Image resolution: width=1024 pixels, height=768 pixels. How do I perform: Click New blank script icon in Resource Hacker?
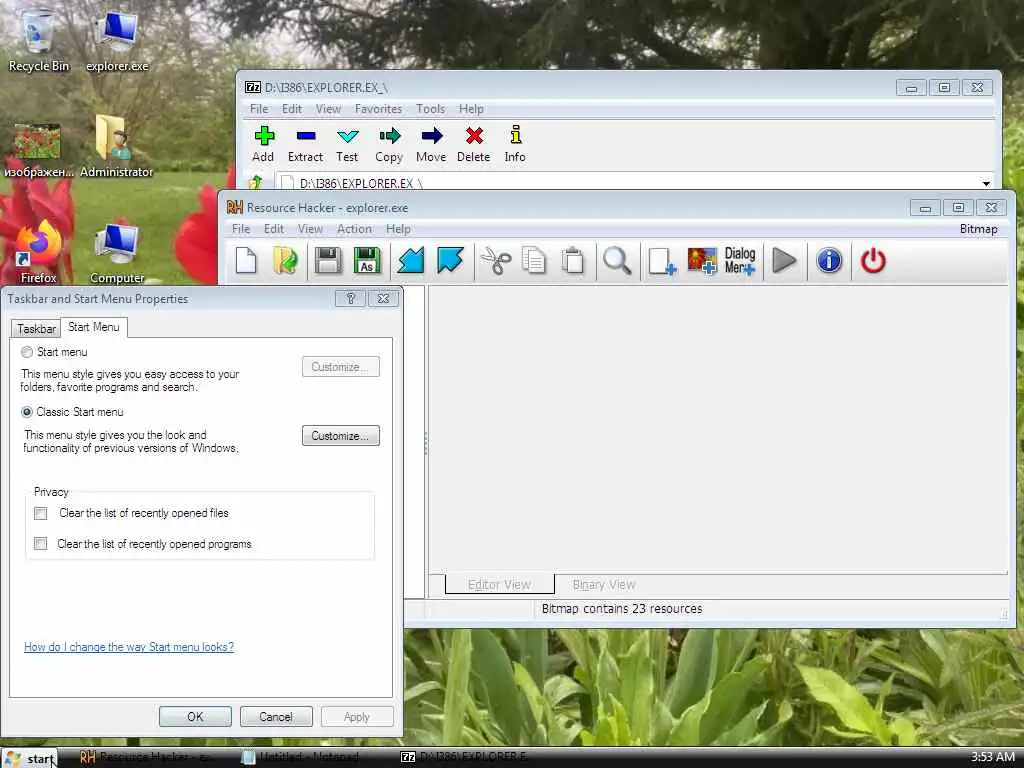pos(246,261)
